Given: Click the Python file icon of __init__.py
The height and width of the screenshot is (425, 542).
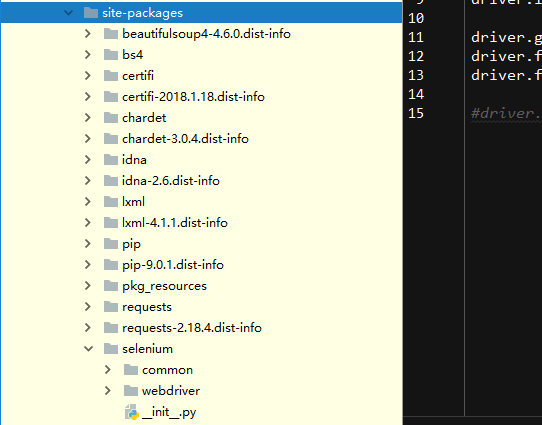Looking at the screenshot, I should (x=132, y=412).
